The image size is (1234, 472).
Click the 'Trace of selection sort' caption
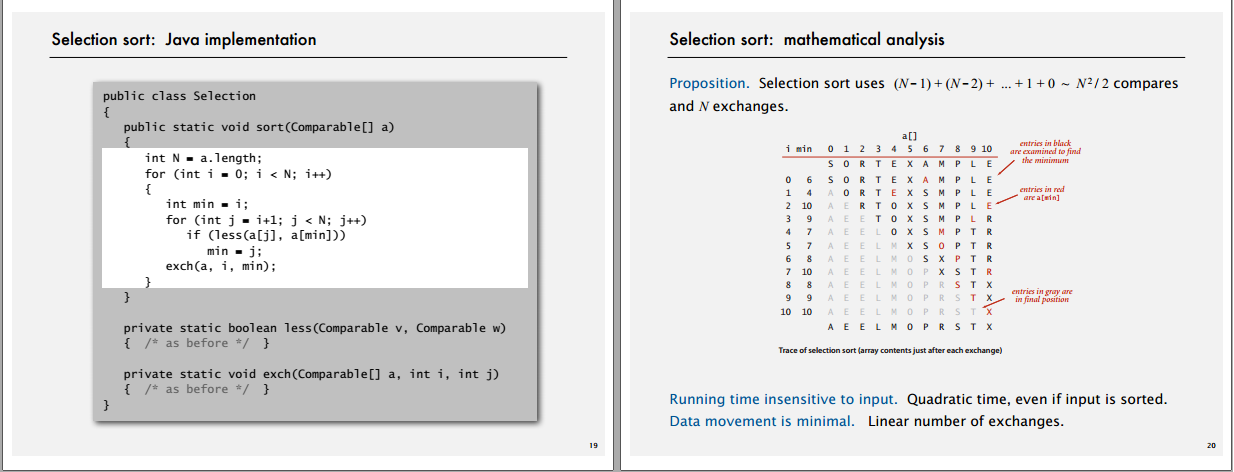point(890,351)
